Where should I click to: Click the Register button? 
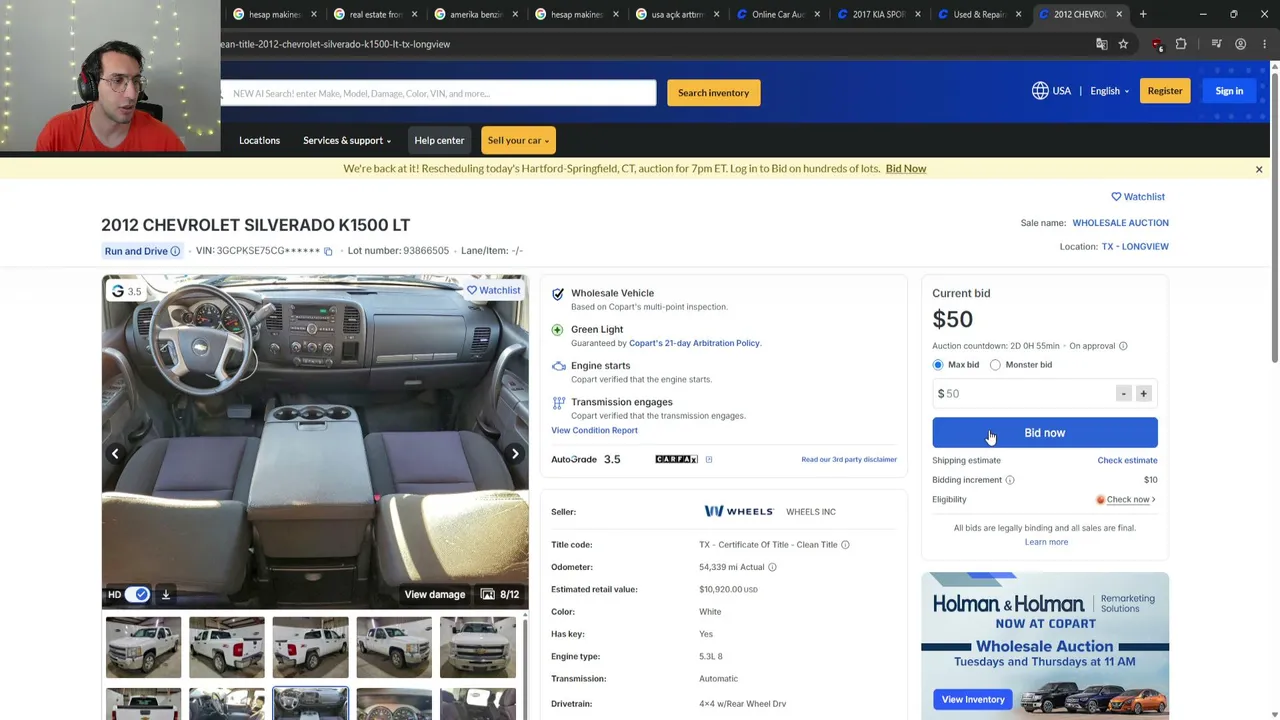point(1165,91)
